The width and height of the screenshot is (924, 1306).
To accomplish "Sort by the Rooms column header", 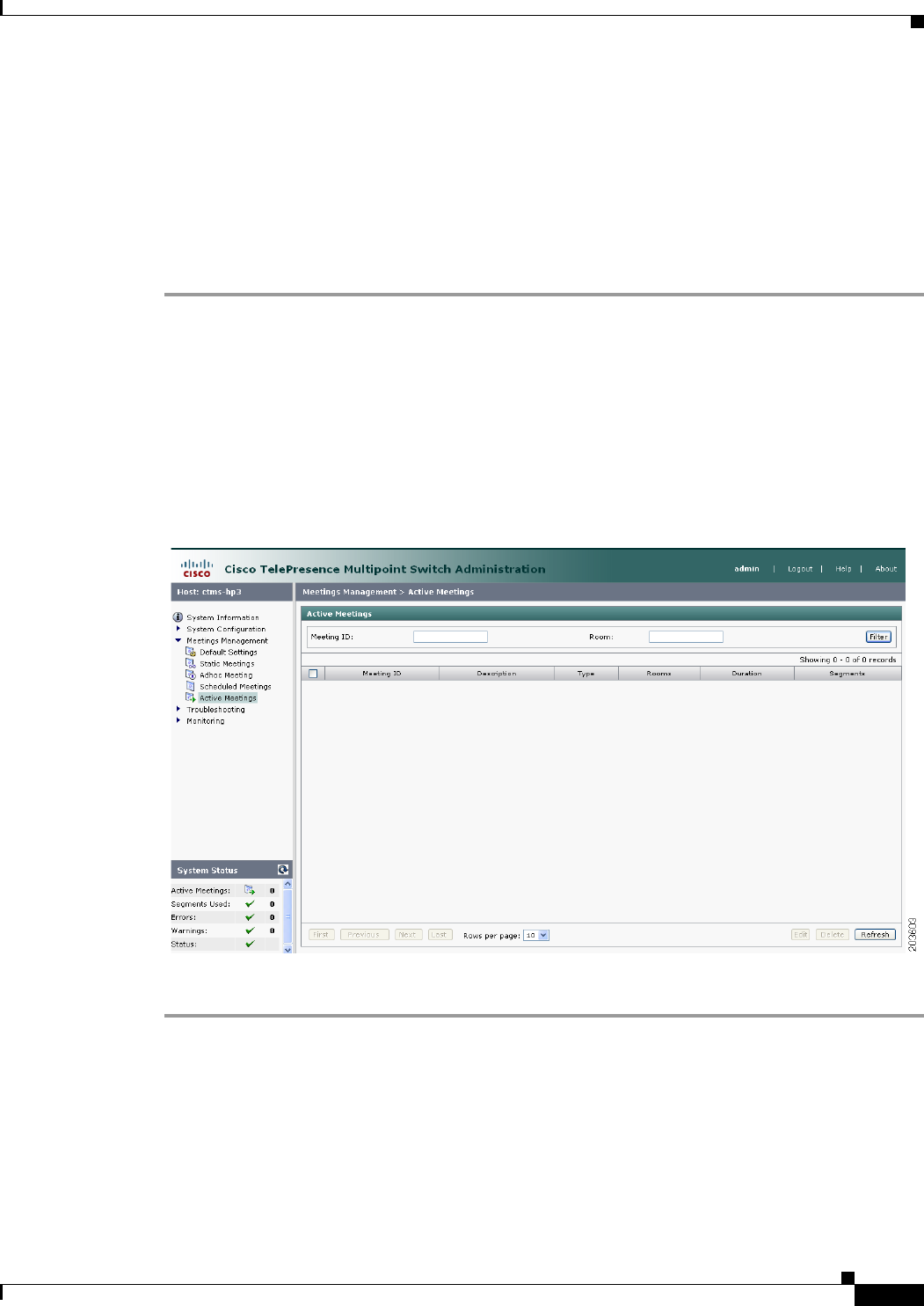I will 659,674.
